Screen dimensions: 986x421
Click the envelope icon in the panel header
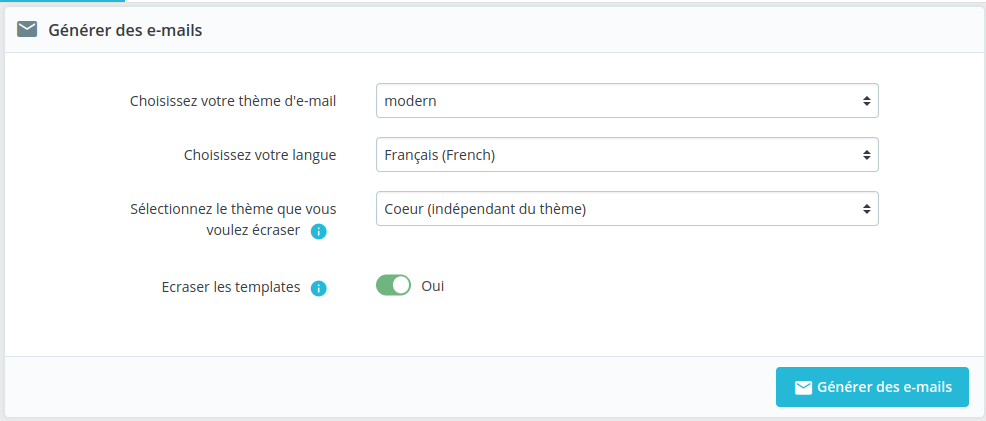click(x=27, y=30)
